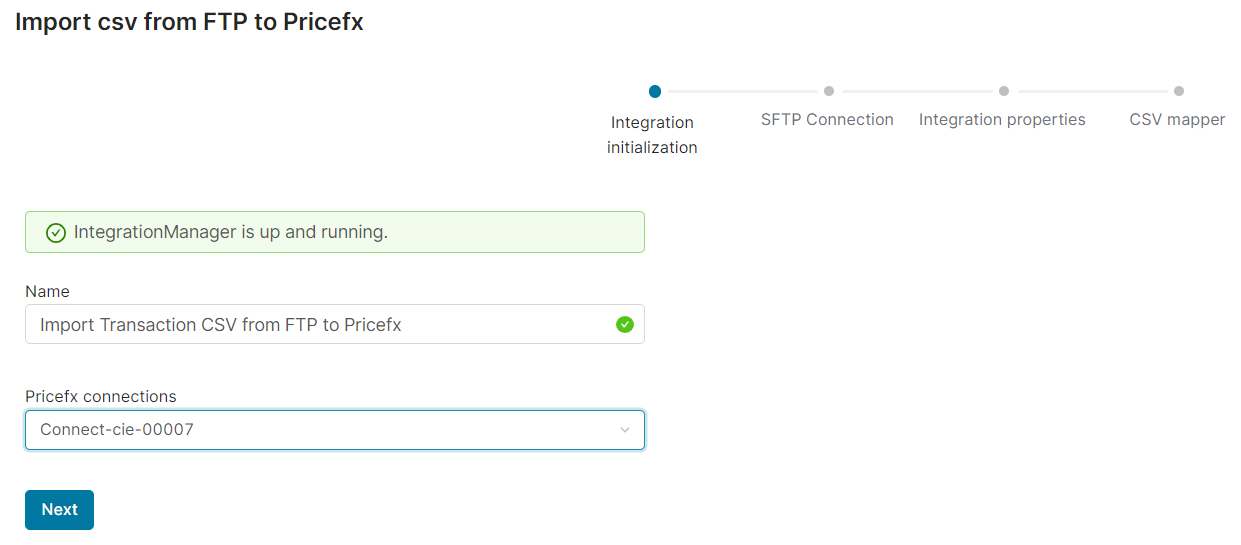Click the progress line between Integration properties and CSV mapper
The width and height of the screenshot is (1241, 545).
pos(1092,91)
